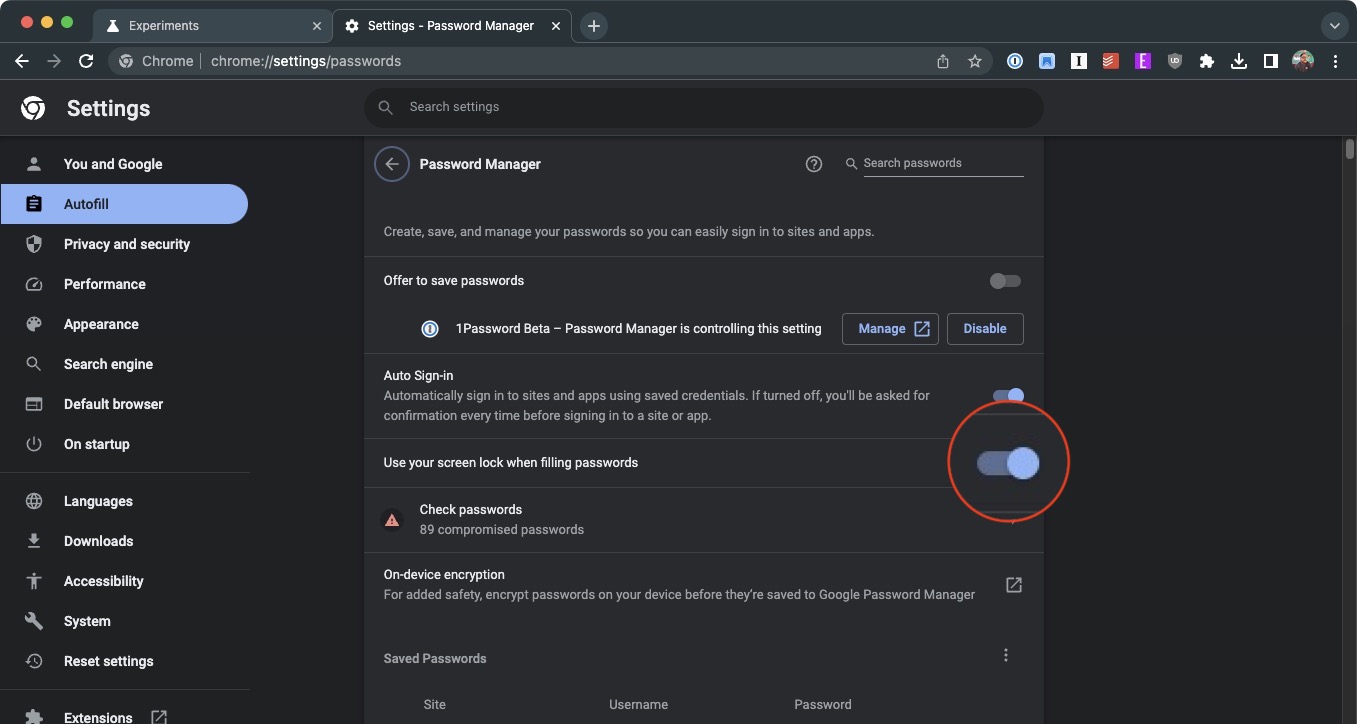Click the 'Password' column header
This screenshot has width=1357, height=724.
tap(823, 705)
